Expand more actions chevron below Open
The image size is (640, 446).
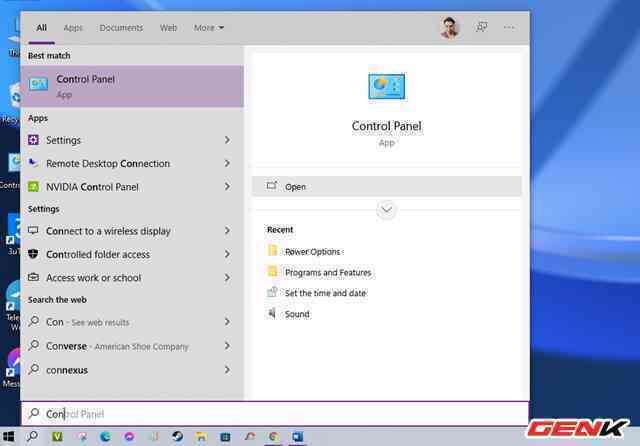click(x=387, y=210)
